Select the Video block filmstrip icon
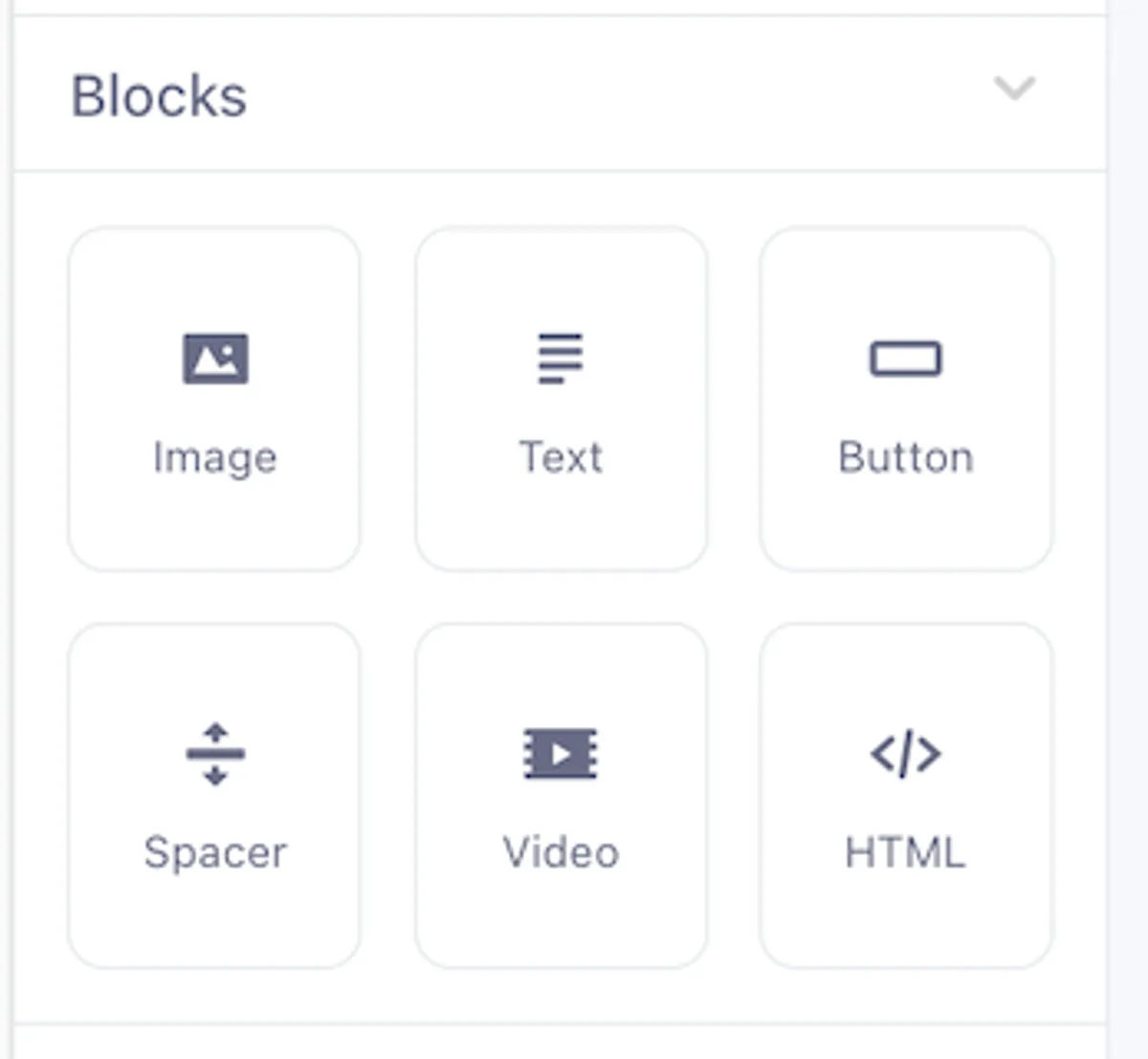 pos(561,754)
